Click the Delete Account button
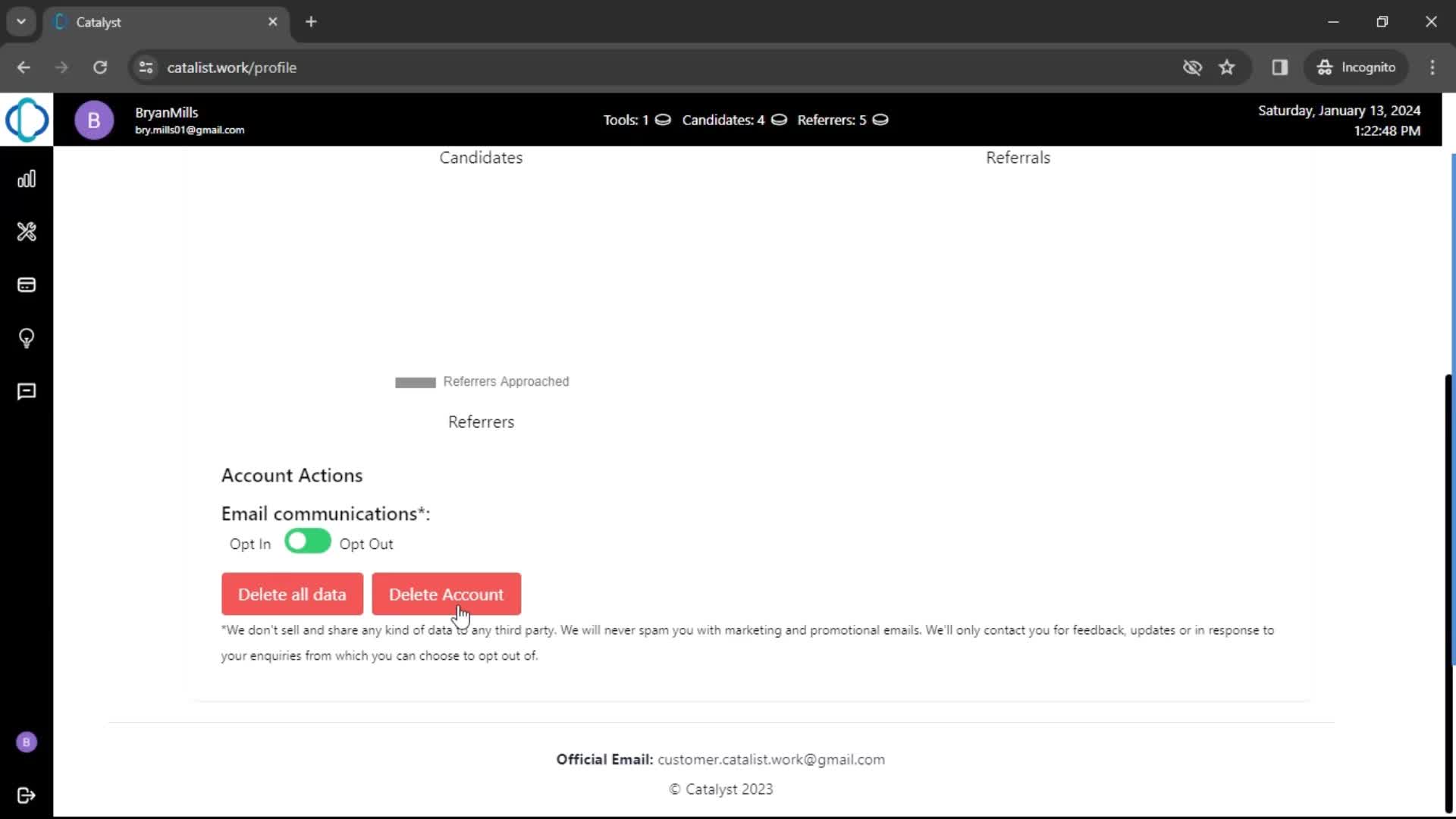 pos(446,594)
